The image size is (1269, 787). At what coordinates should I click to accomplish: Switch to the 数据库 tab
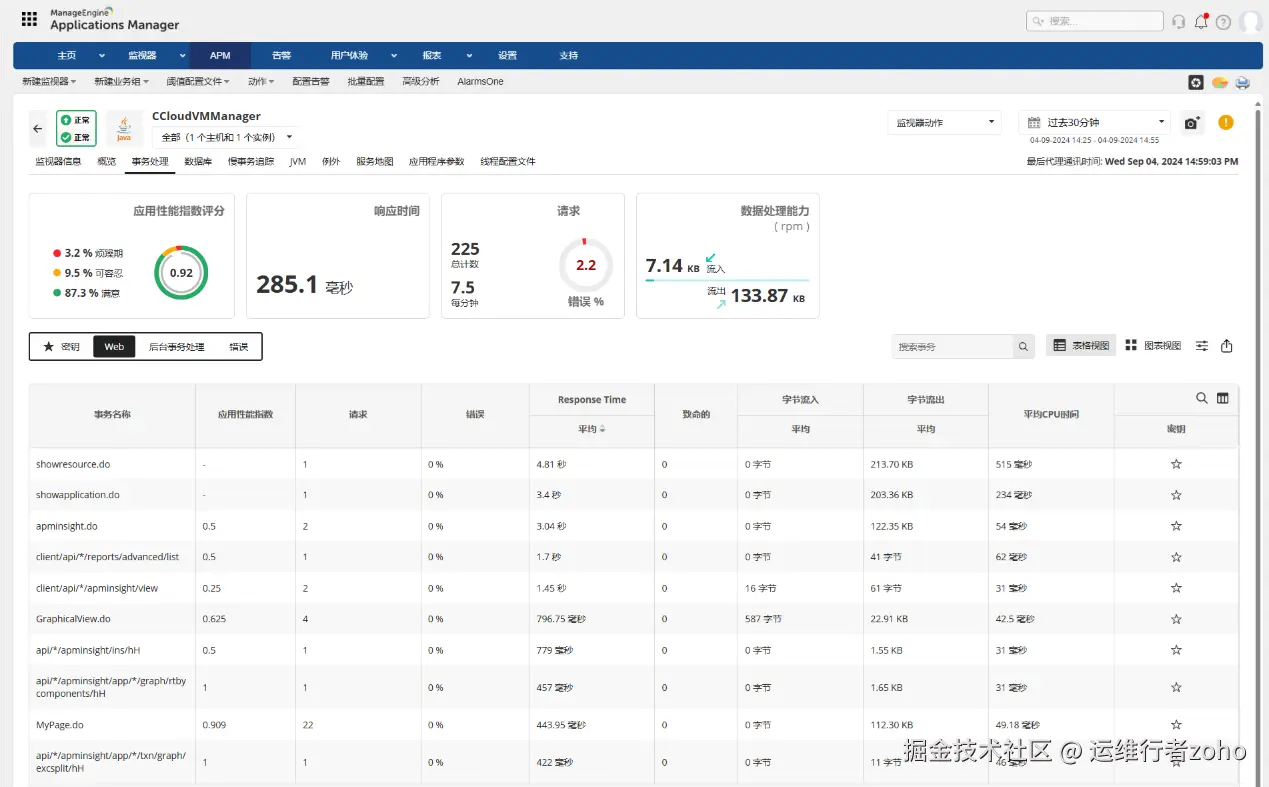(x=198, y=161)
